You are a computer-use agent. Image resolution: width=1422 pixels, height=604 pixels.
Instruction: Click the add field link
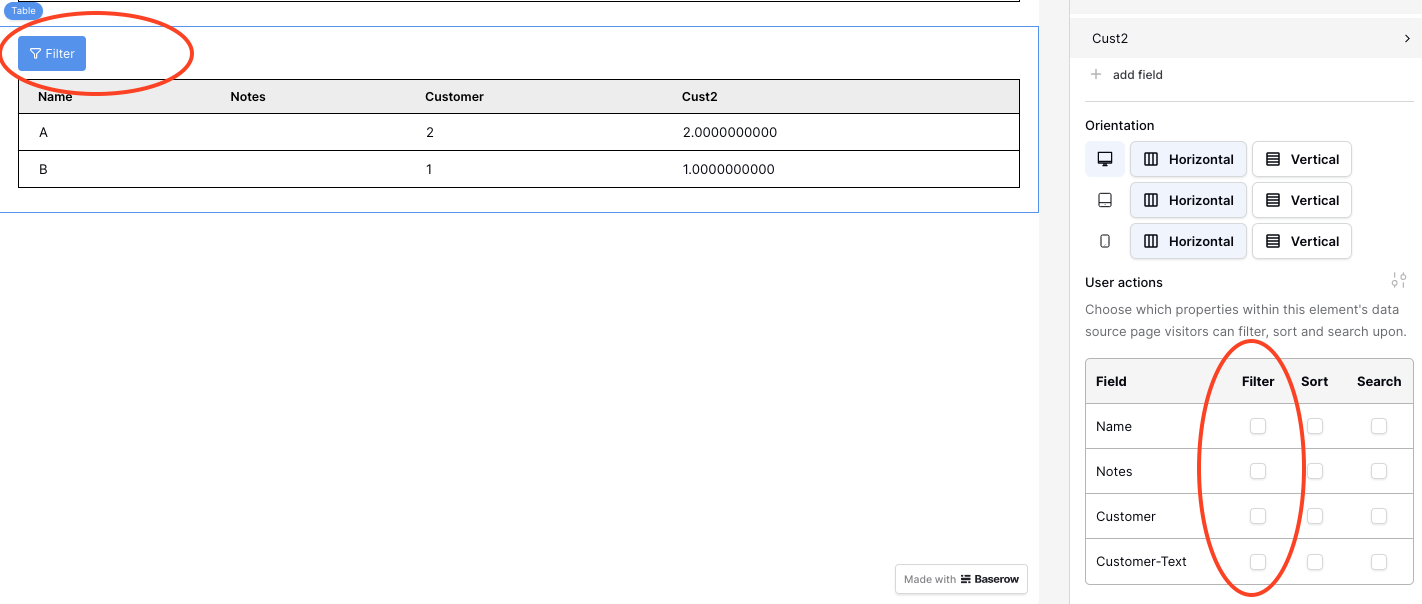pos(1137,75)
